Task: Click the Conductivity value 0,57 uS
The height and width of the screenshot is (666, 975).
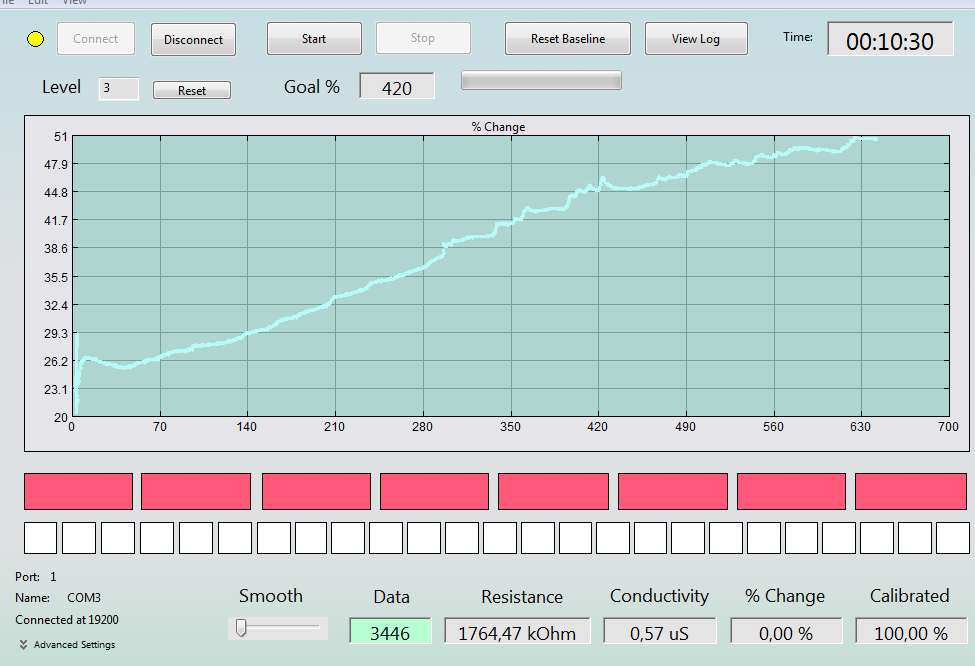Action: point(659,631)
